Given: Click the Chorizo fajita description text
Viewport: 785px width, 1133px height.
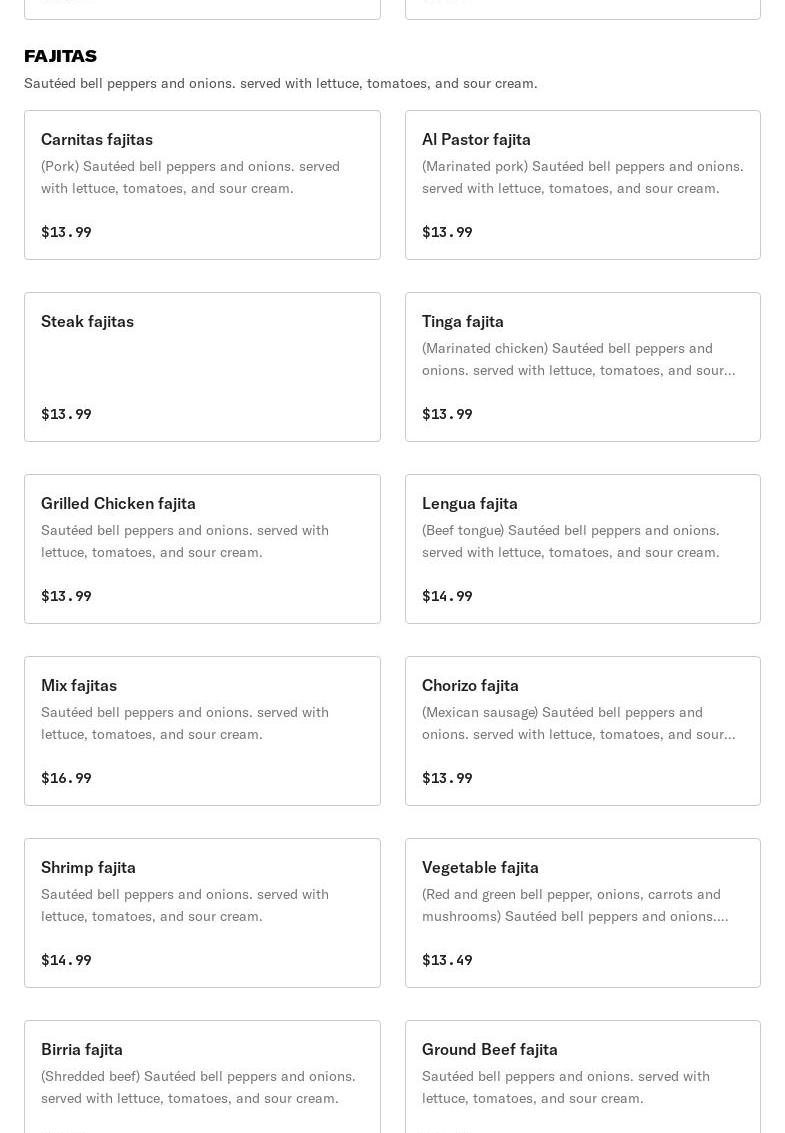Looking at the screenshot, I should [578, 723].
